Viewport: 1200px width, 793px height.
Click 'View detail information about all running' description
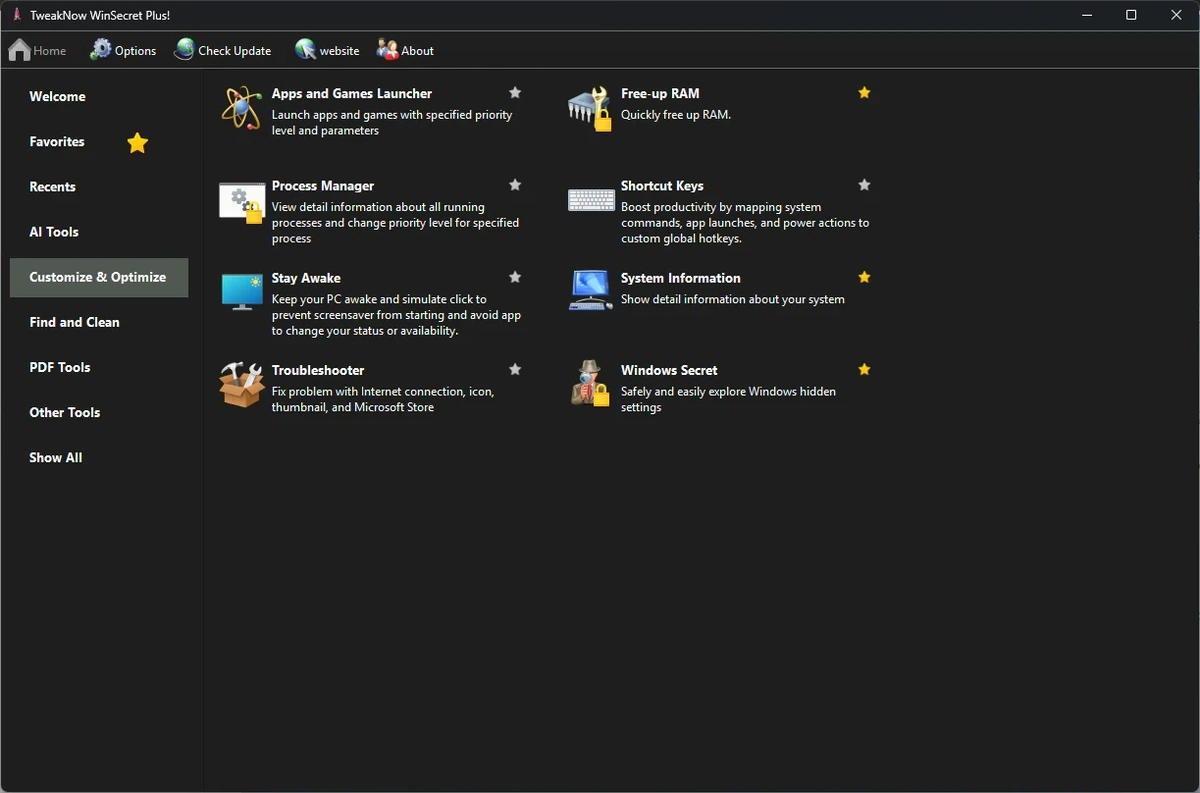pos(395,222)
